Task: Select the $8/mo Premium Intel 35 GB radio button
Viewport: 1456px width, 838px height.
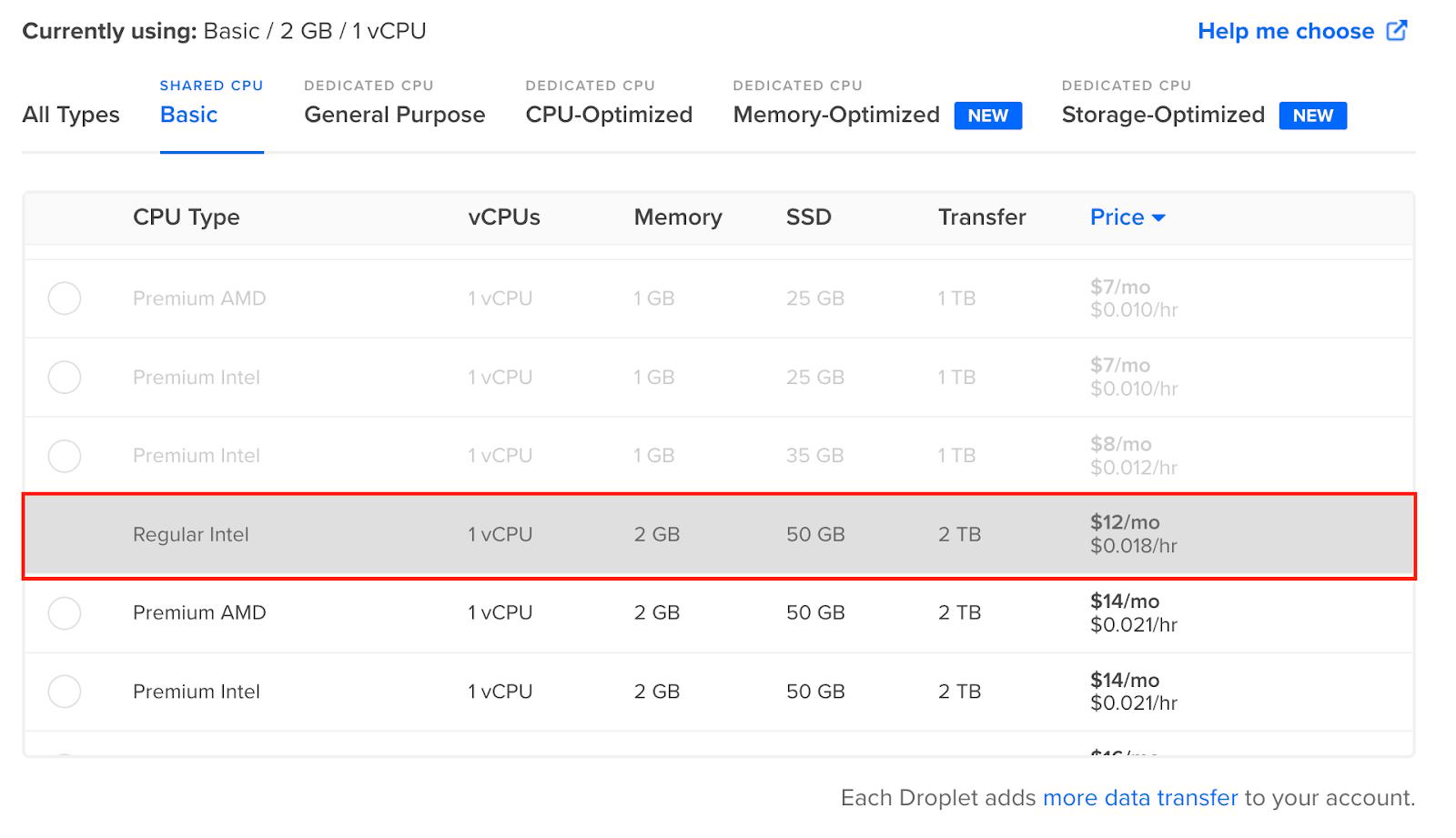Action: point(65,456)
